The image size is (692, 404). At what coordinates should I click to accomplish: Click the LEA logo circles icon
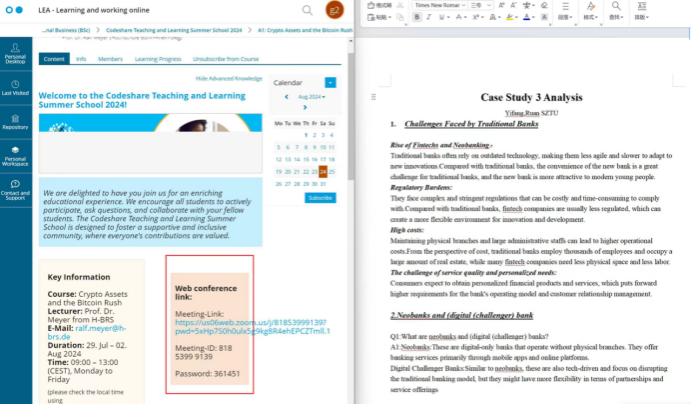coord(14,10)
